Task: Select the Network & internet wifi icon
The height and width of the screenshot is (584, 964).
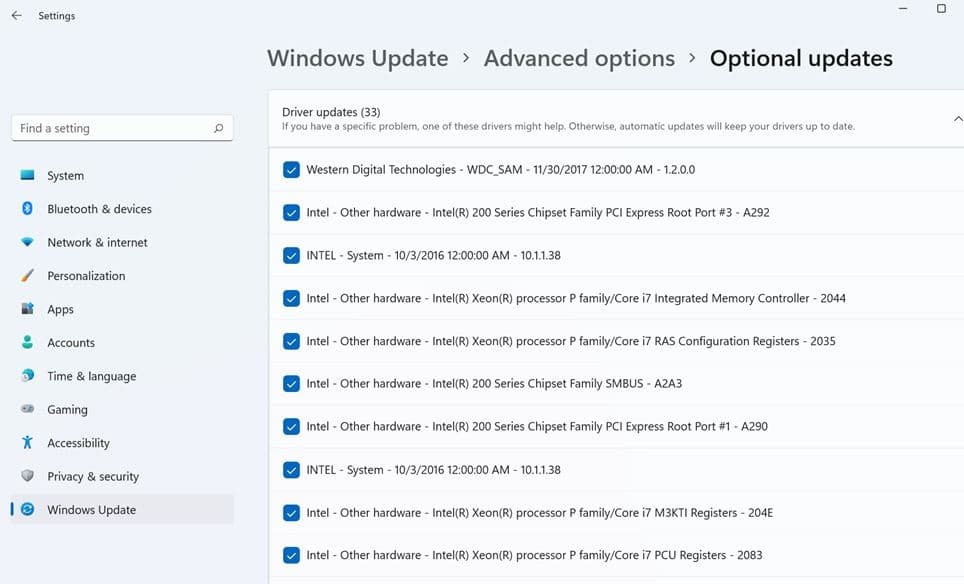Action: [28, 242]
